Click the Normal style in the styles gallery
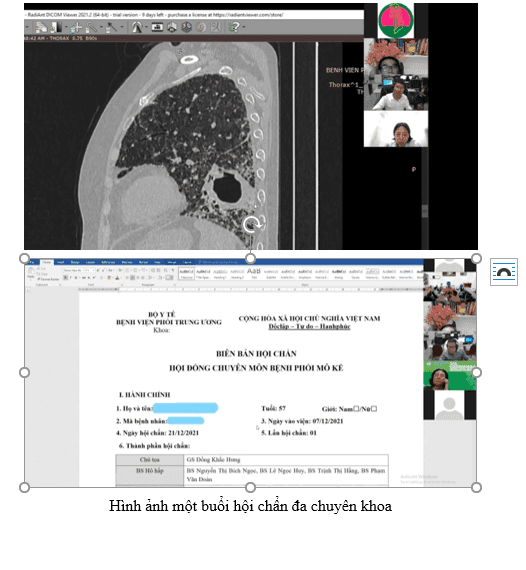This screenshot has width=526, height=570. (x=186, y=273)
